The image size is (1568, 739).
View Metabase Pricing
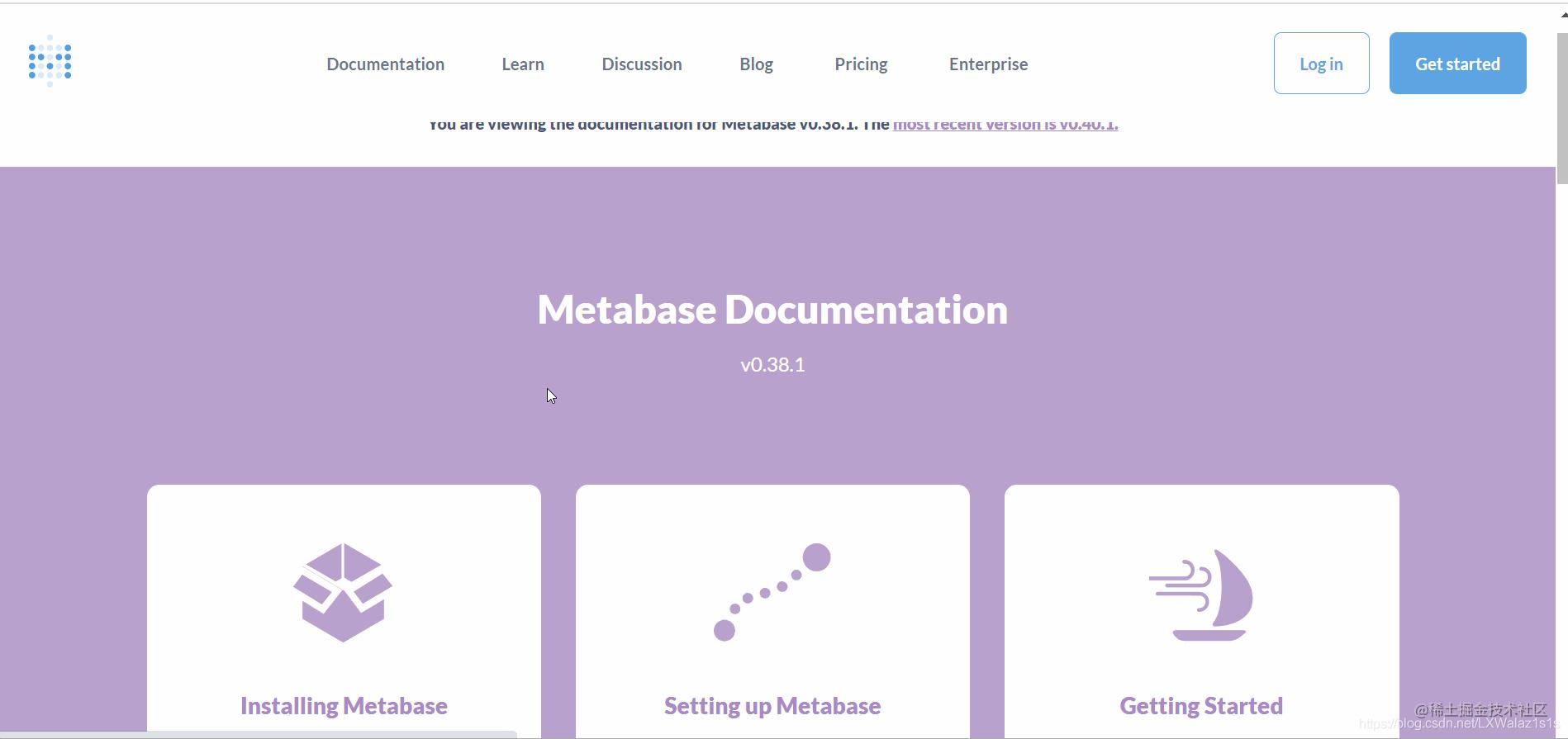tap(861, 64)
